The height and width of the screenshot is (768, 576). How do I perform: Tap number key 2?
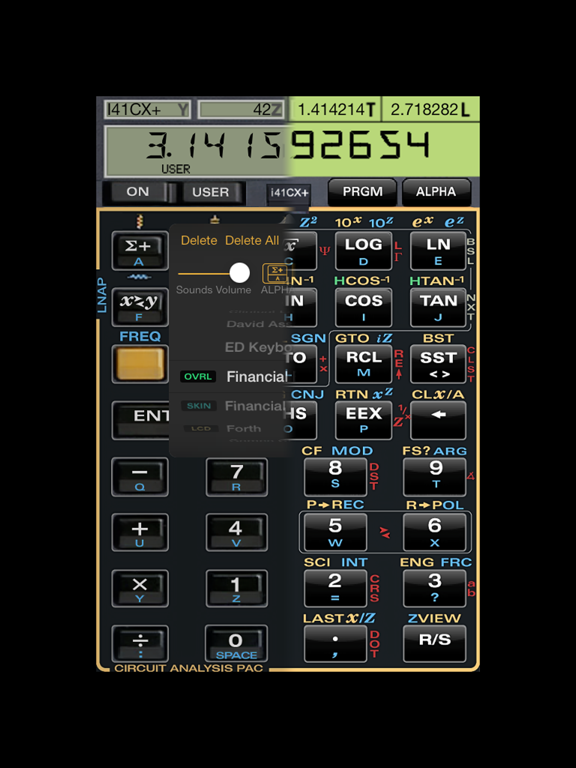point(336,588)
